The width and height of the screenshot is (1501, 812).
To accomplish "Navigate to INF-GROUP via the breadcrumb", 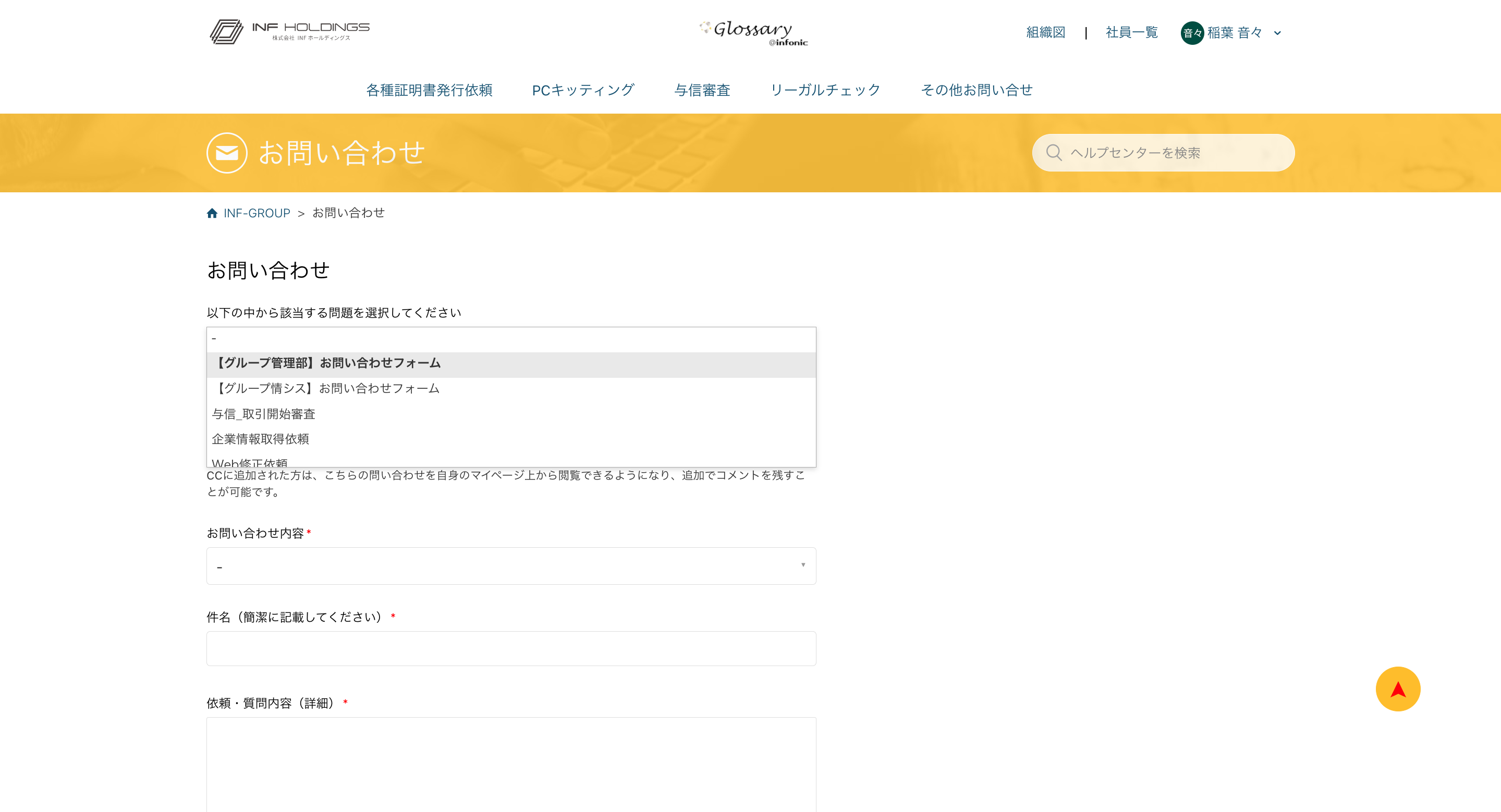I will click(x=257, y=212).
